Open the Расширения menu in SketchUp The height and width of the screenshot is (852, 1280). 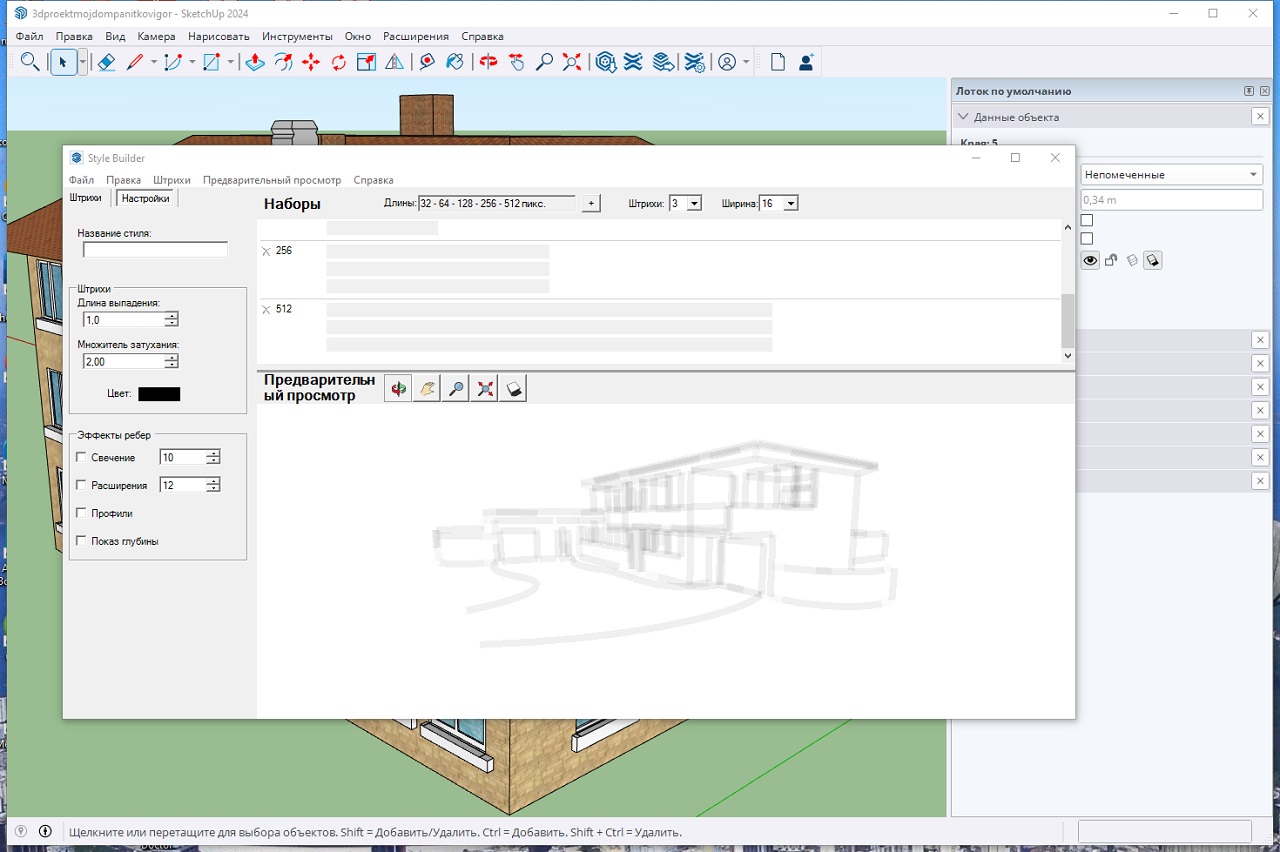pos(415,36)
